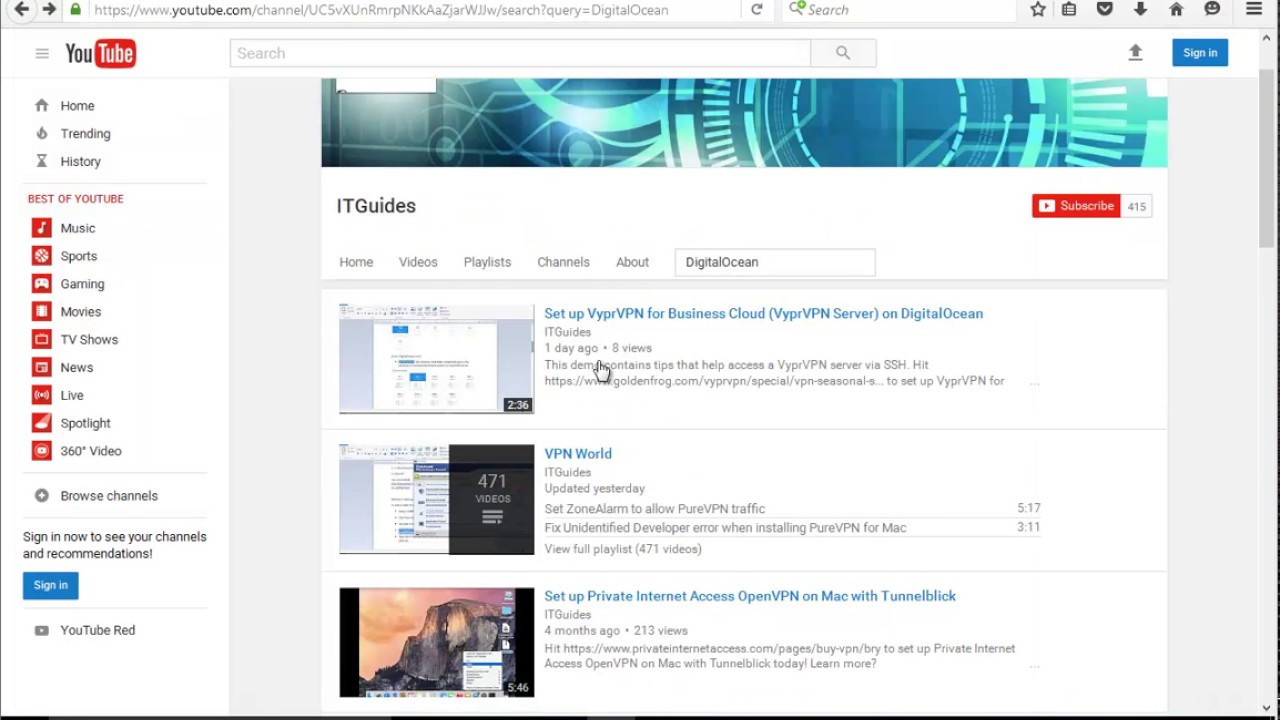
Task: Go forward with the browser forward arrow
Action: (x=48, y=9)
